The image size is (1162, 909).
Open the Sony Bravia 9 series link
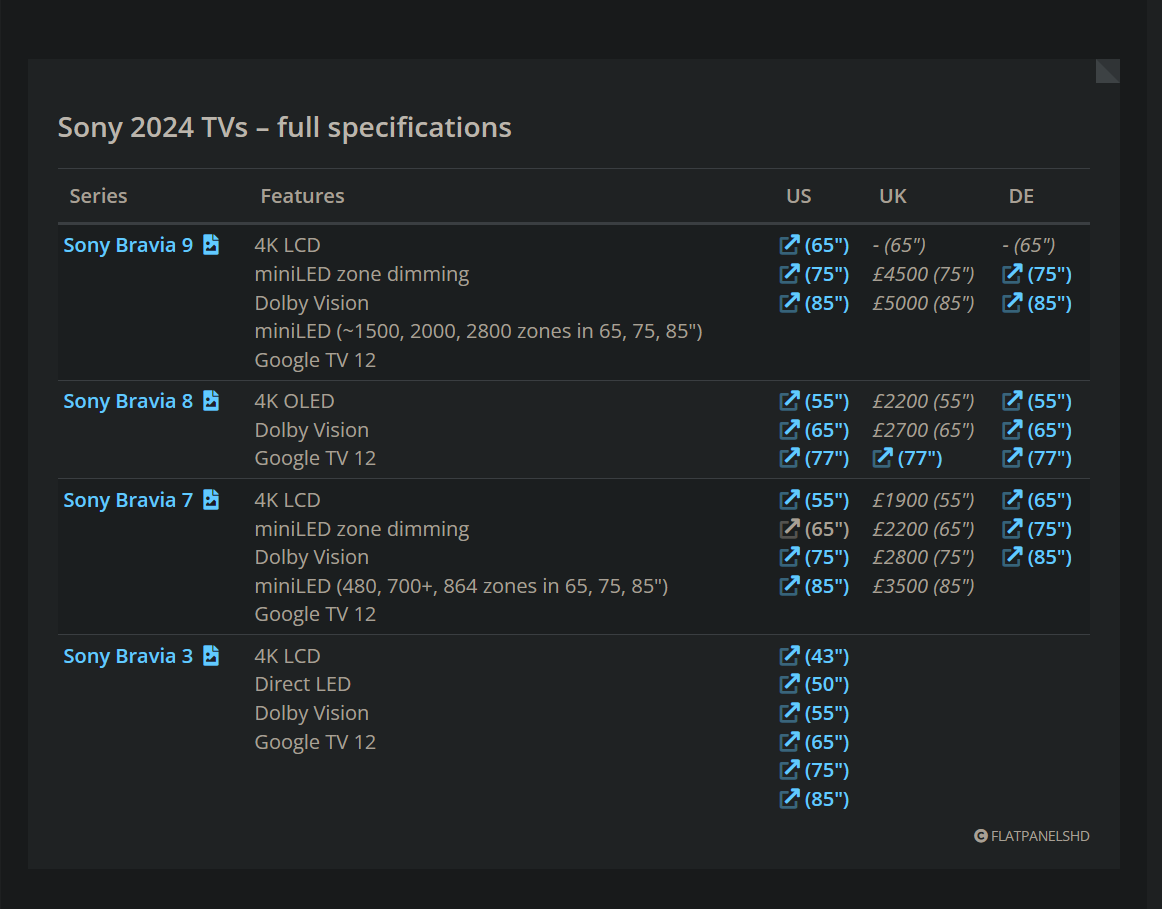point(128,245)
